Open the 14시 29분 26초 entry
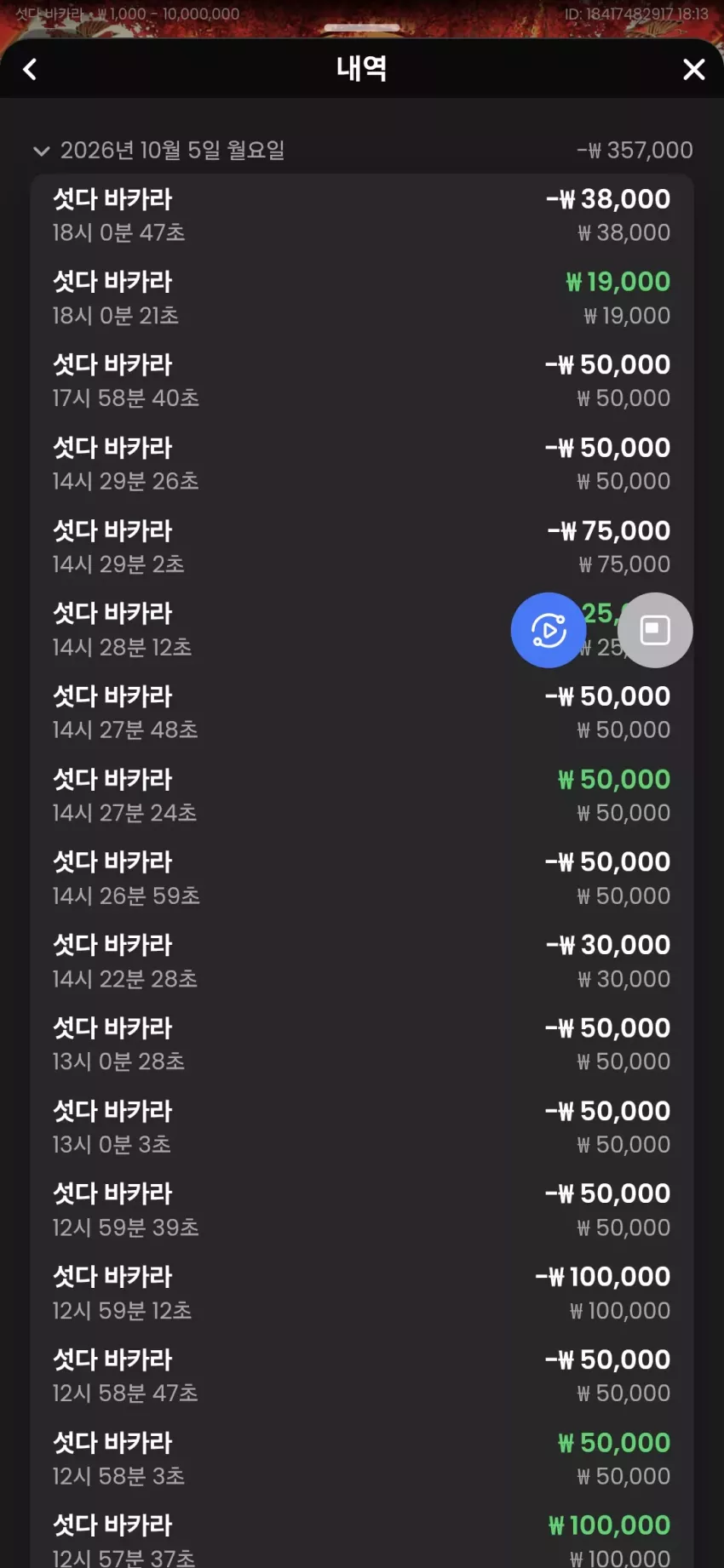The image size is (724, 1568). tap(362, 464)
